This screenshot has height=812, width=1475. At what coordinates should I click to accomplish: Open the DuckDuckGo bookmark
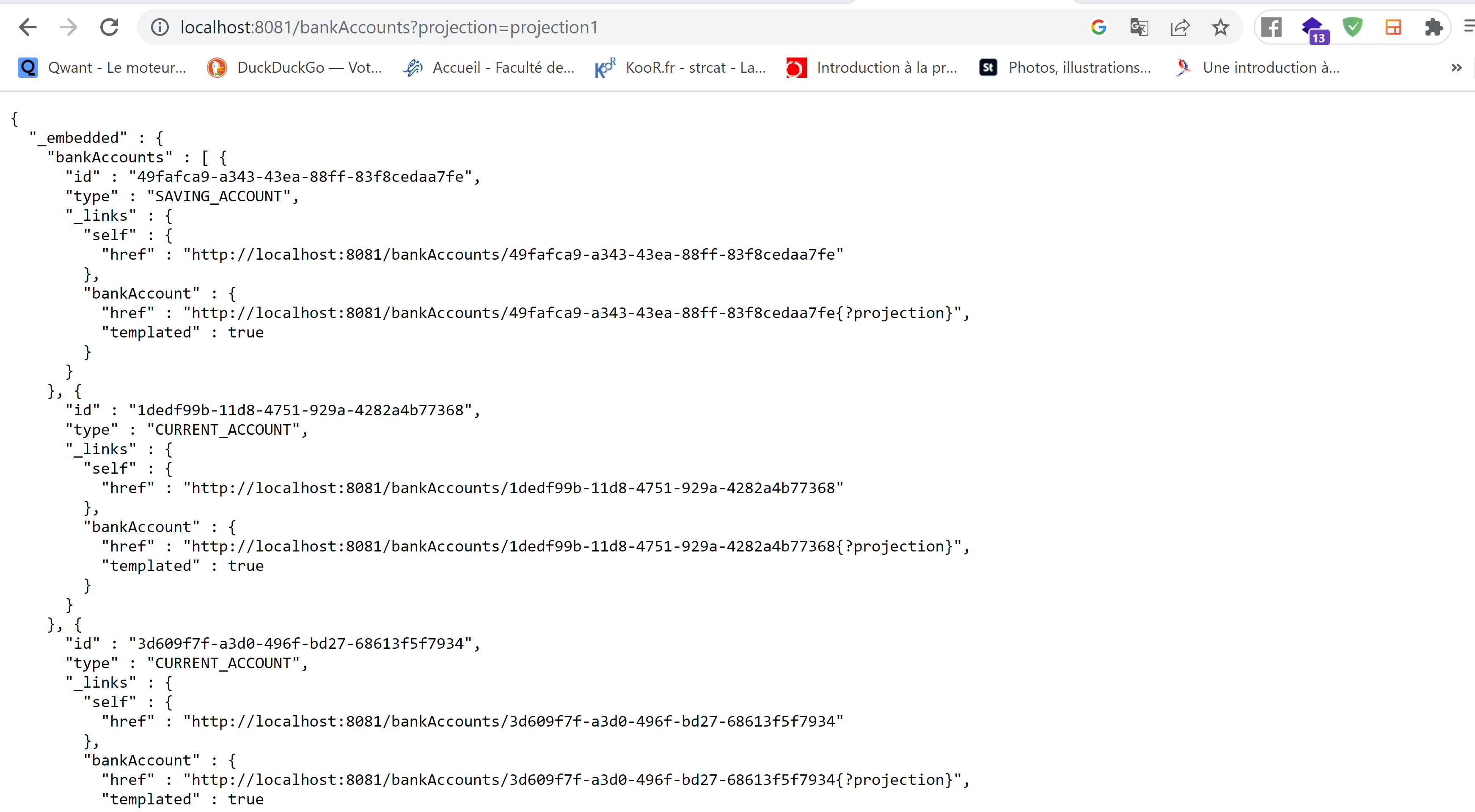click(295, 68)
